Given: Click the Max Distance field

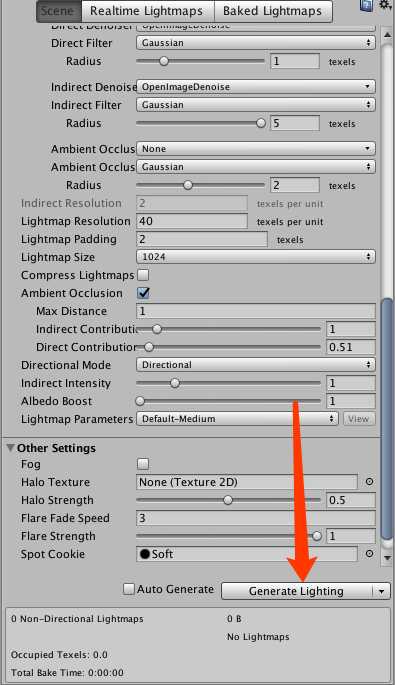Looking at the screenshot, I should coord(256,311).
